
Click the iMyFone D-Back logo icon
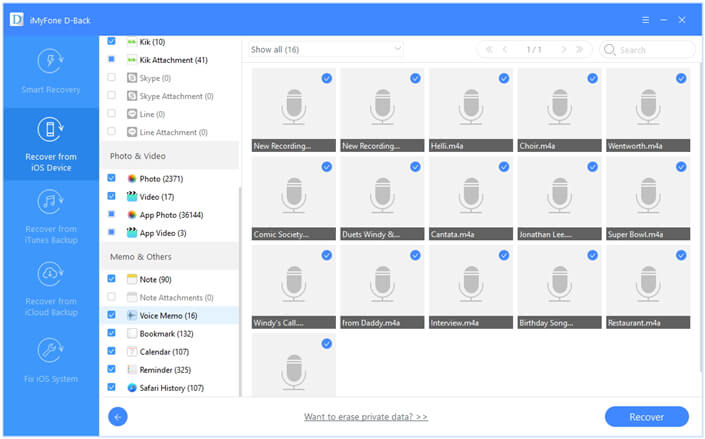[17, 20]
